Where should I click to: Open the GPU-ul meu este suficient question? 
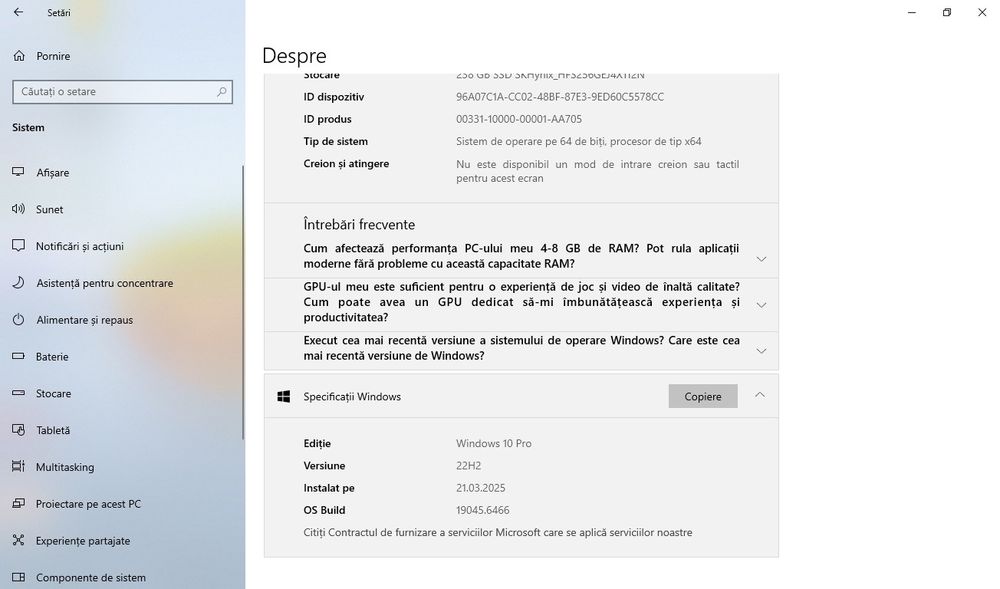click(521, 302)
